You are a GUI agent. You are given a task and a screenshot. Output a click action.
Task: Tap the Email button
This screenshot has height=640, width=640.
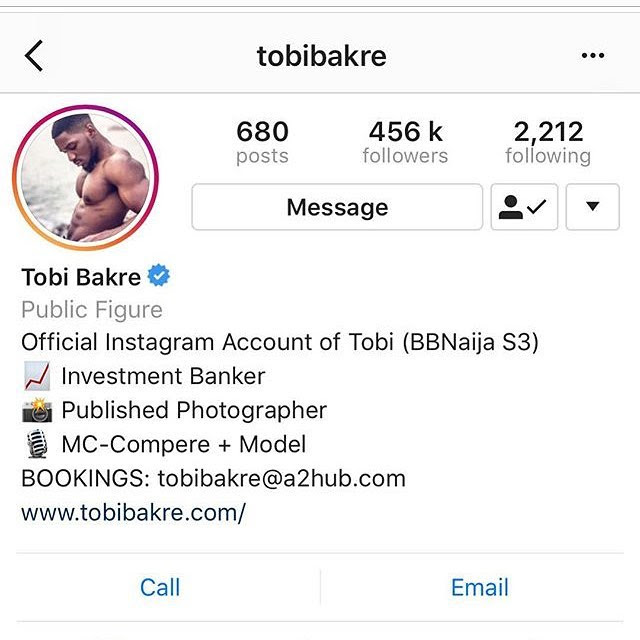coord(480,587)
